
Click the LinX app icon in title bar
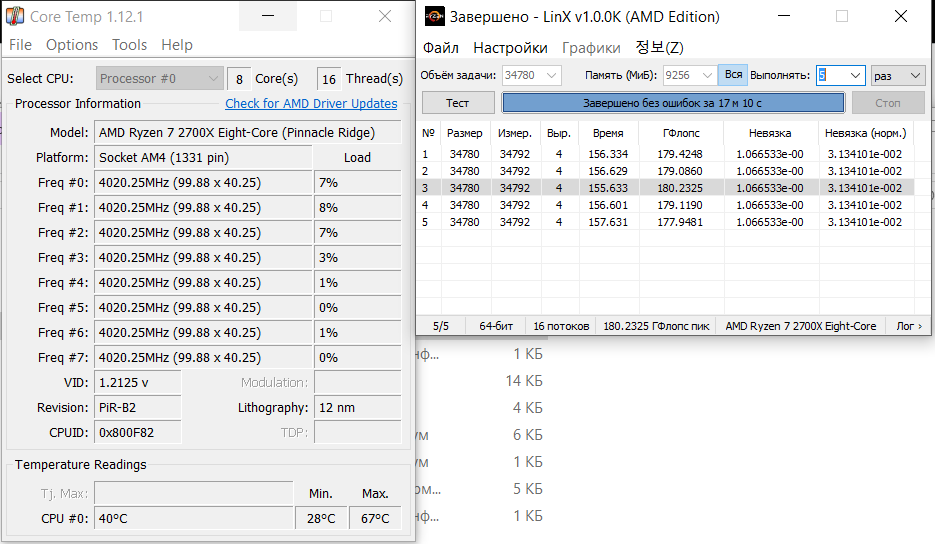click(434, 16)
